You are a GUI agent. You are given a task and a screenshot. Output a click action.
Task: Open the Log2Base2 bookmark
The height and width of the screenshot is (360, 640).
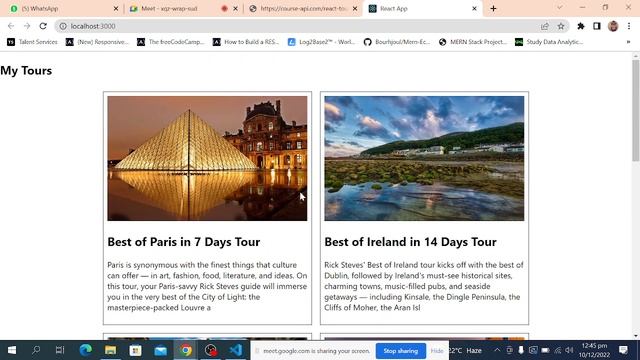tap(322, 42)
